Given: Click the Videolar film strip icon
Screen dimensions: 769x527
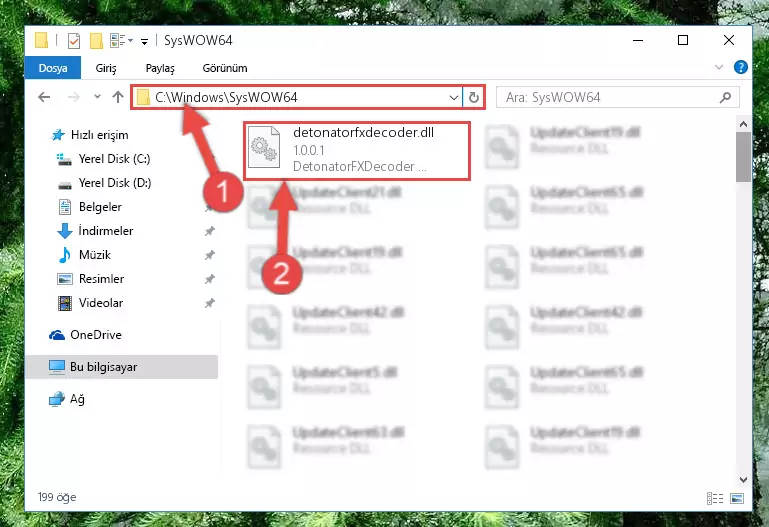Looking at the screenshot, I should [65, 303].
